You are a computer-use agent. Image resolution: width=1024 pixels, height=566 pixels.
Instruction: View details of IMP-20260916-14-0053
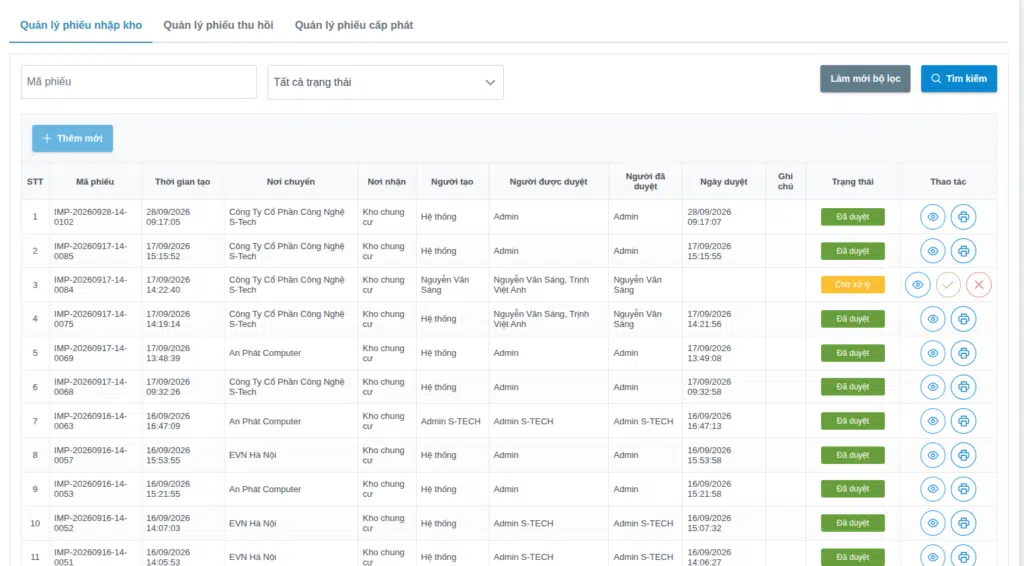(x=933, y=489)
